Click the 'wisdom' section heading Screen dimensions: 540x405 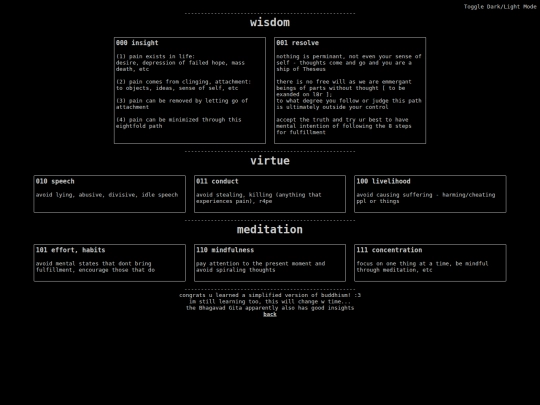pos(270,22)
